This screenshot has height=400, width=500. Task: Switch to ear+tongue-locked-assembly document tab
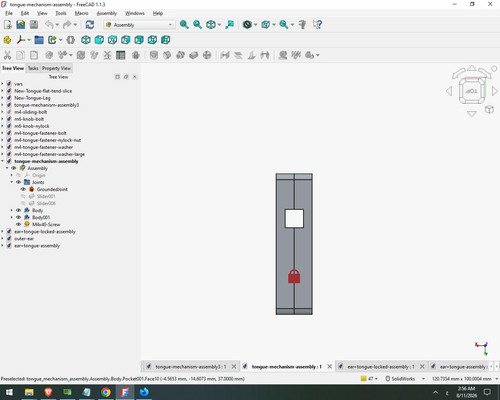click(381, 367)
